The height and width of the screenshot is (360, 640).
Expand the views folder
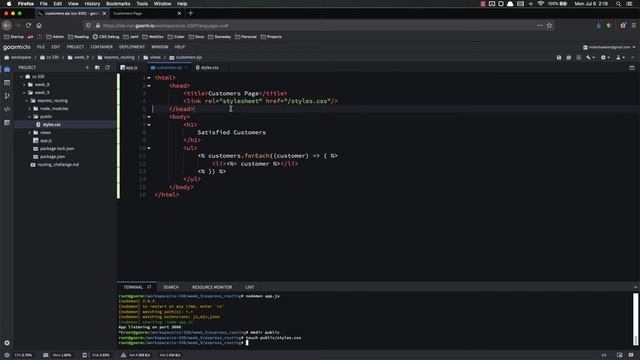pyautogui.click(x=30, y=132)
